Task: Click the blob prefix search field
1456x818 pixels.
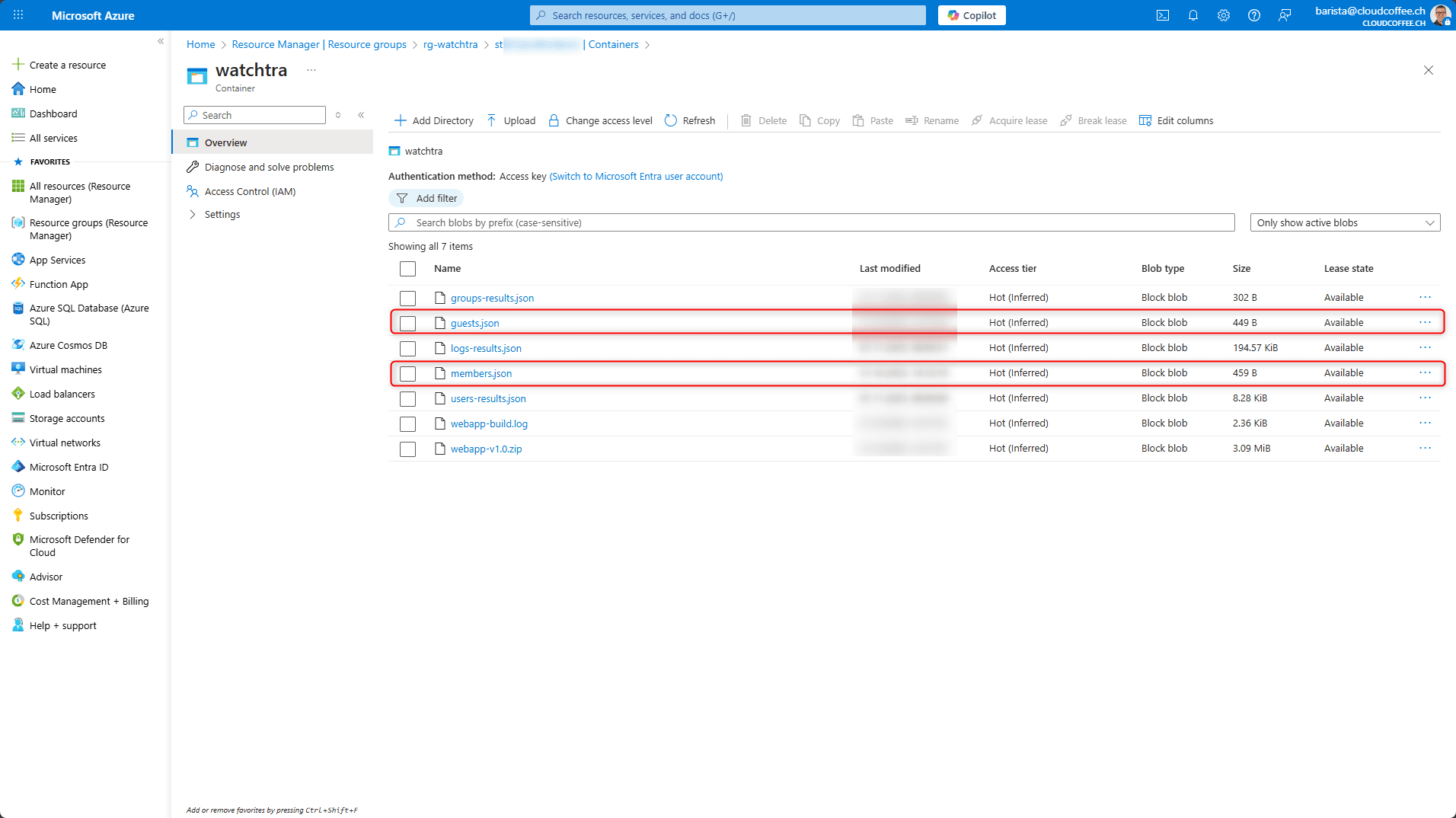Action: 811,222
